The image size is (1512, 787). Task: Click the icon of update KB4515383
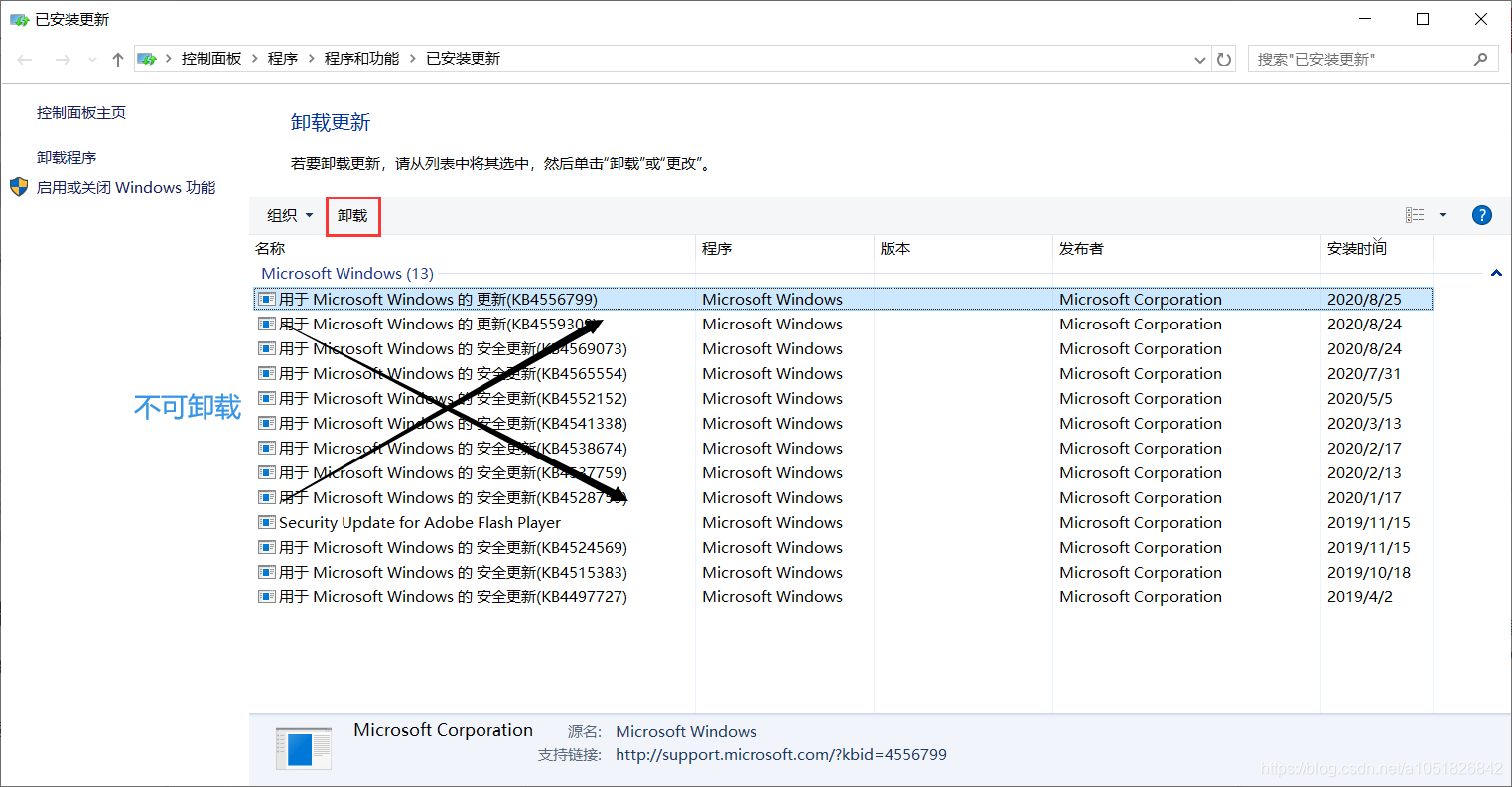[x=266, y=572]
